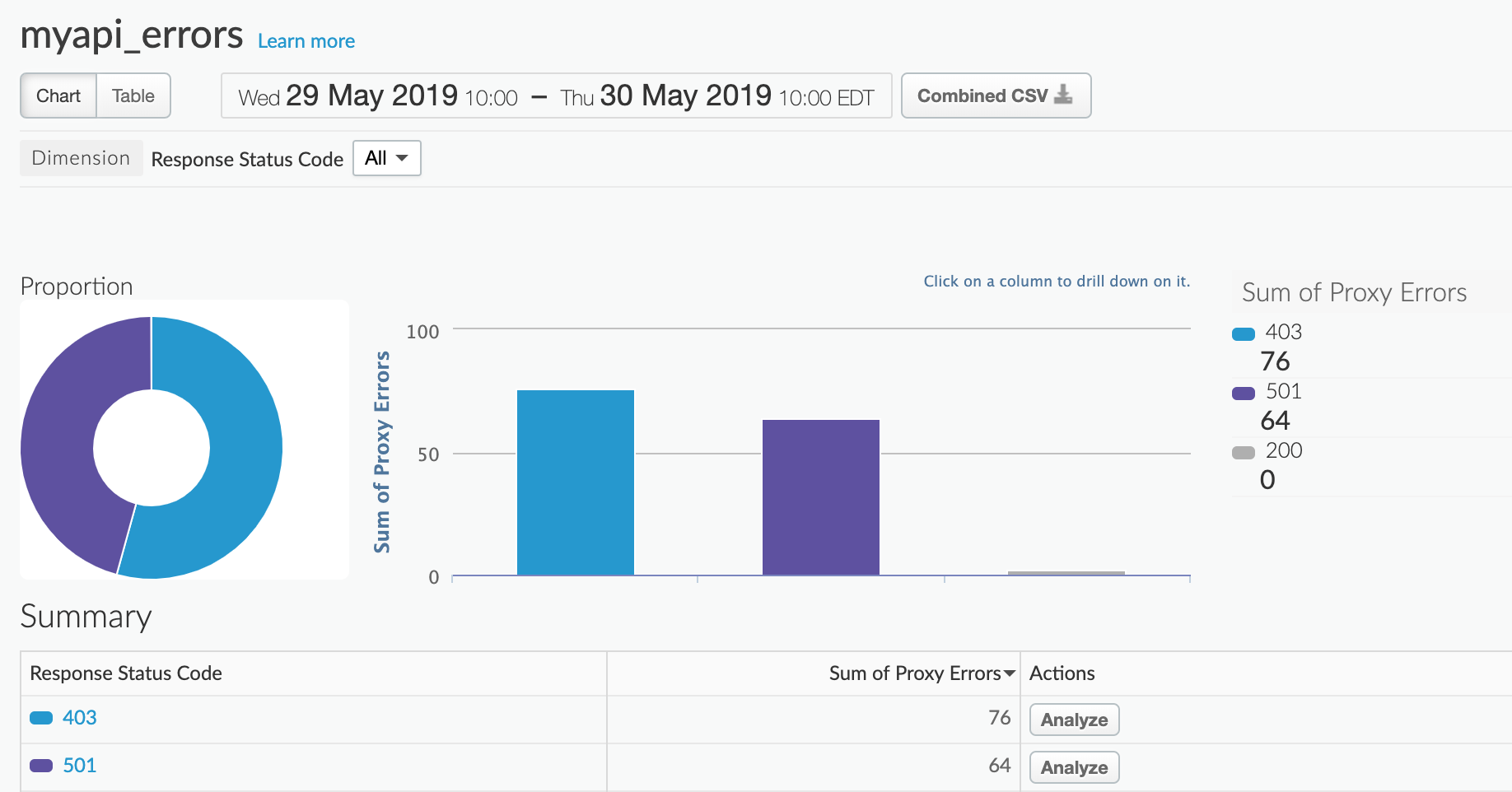This screenshot has height=792, width=1512.
Task: Switch to the Chart view tab
Action: click(58, 96)
